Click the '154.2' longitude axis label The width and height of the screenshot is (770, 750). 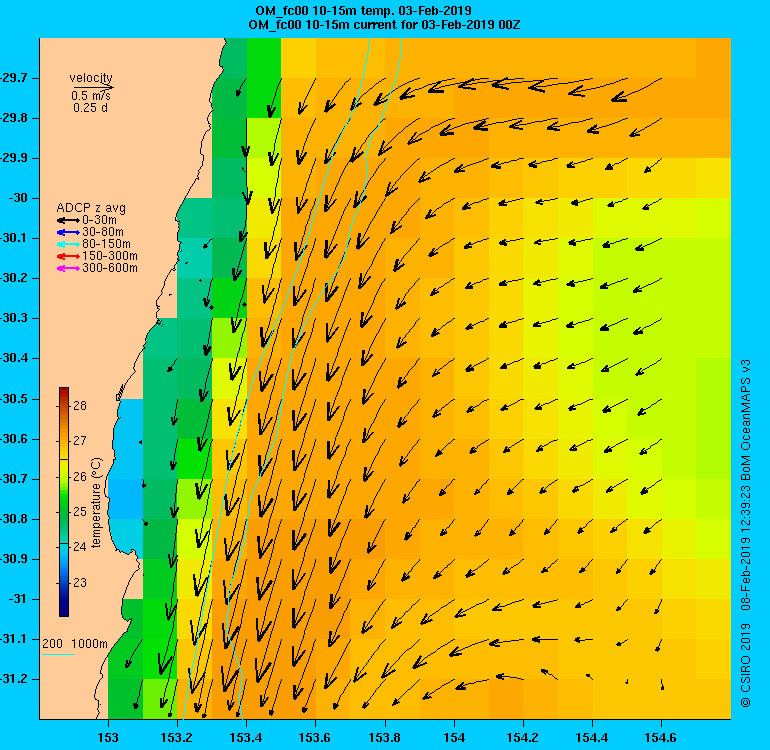(523, 738)
